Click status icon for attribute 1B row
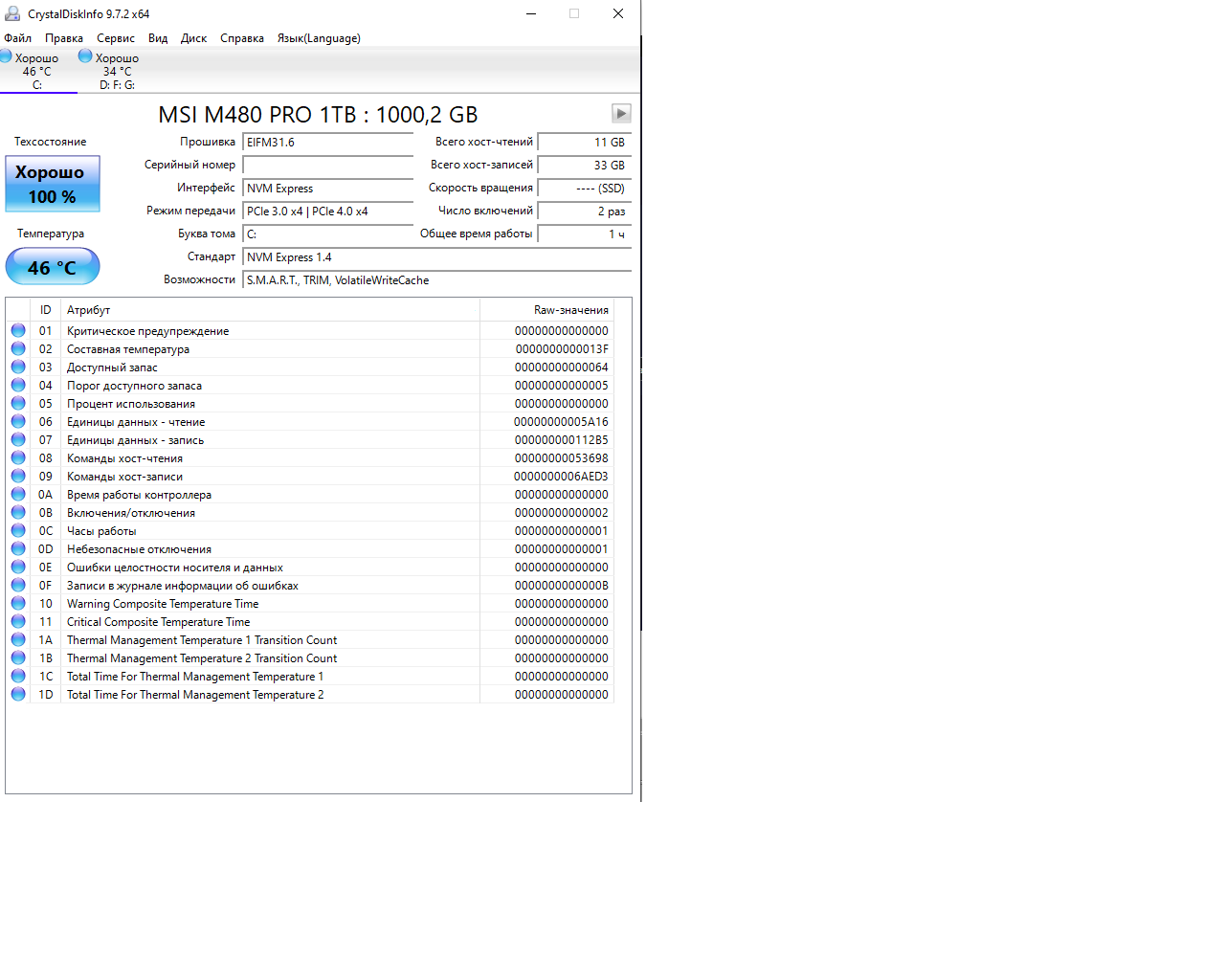 [x=18, y=657]
